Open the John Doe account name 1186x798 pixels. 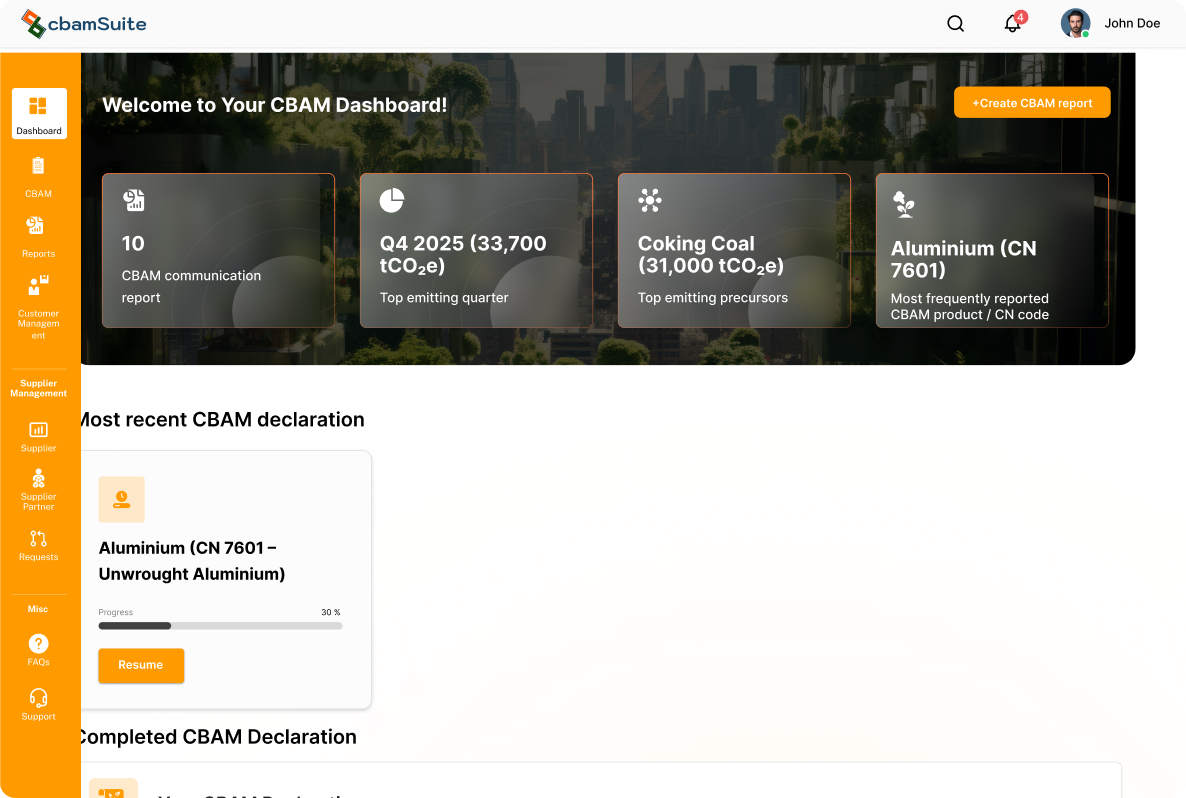(1132, 23)
